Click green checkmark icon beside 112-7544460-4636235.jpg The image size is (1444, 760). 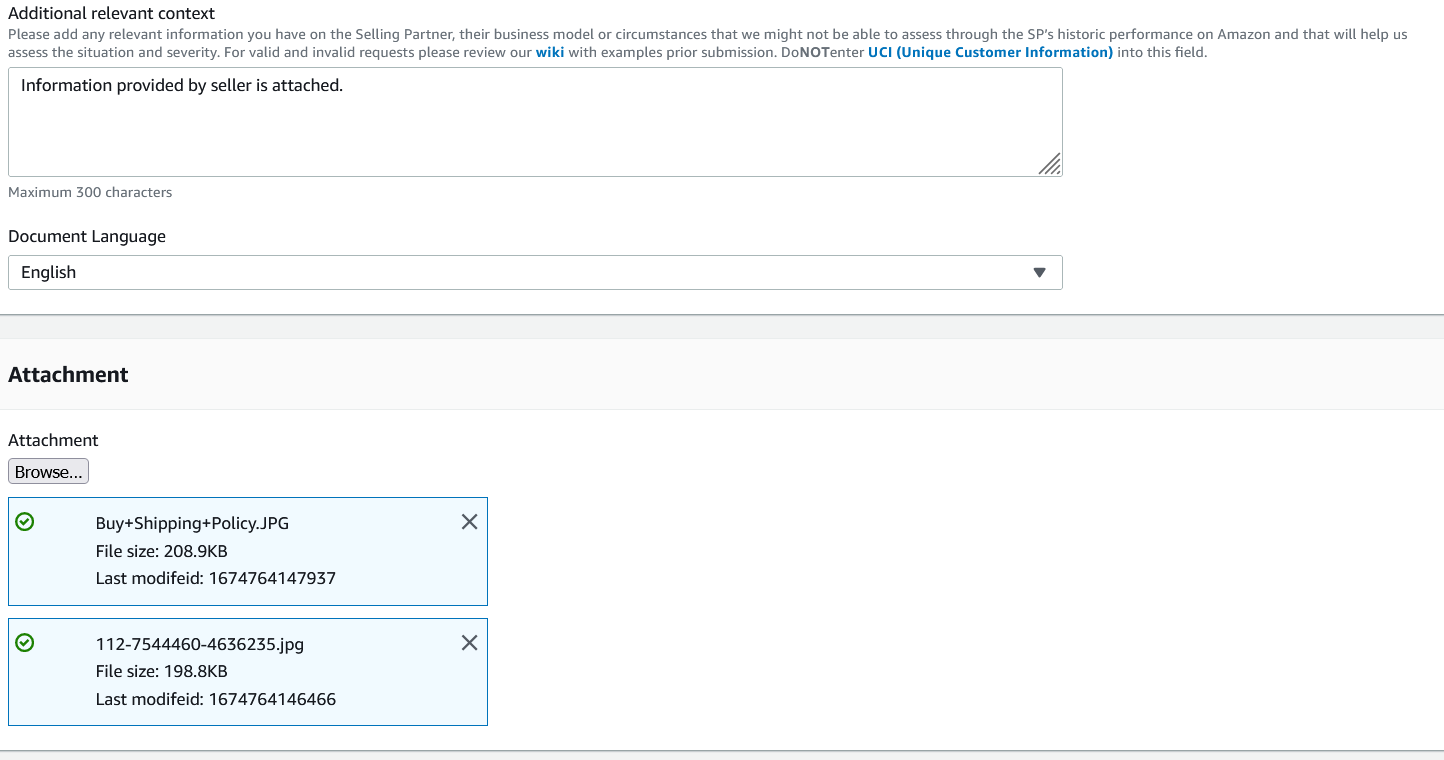tap(25, 642)
